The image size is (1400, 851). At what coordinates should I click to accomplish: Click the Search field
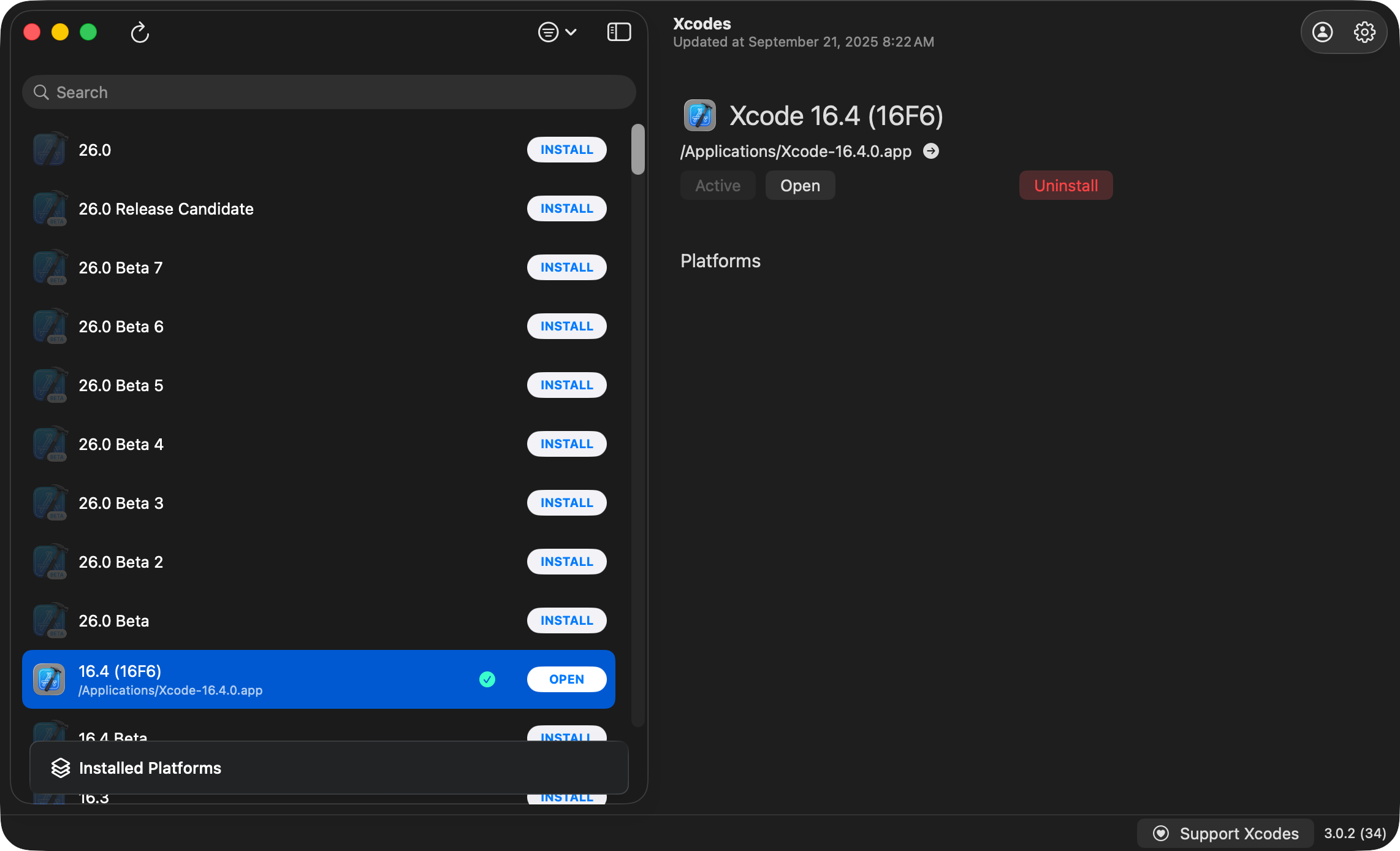click(x=329, y=92)
